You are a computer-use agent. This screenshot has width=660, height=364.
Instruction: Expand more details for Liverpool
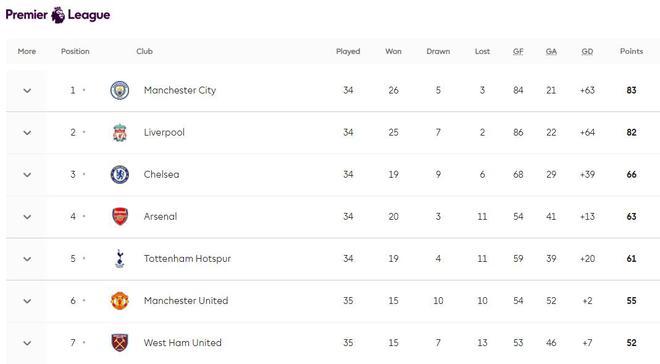(27, 133)
